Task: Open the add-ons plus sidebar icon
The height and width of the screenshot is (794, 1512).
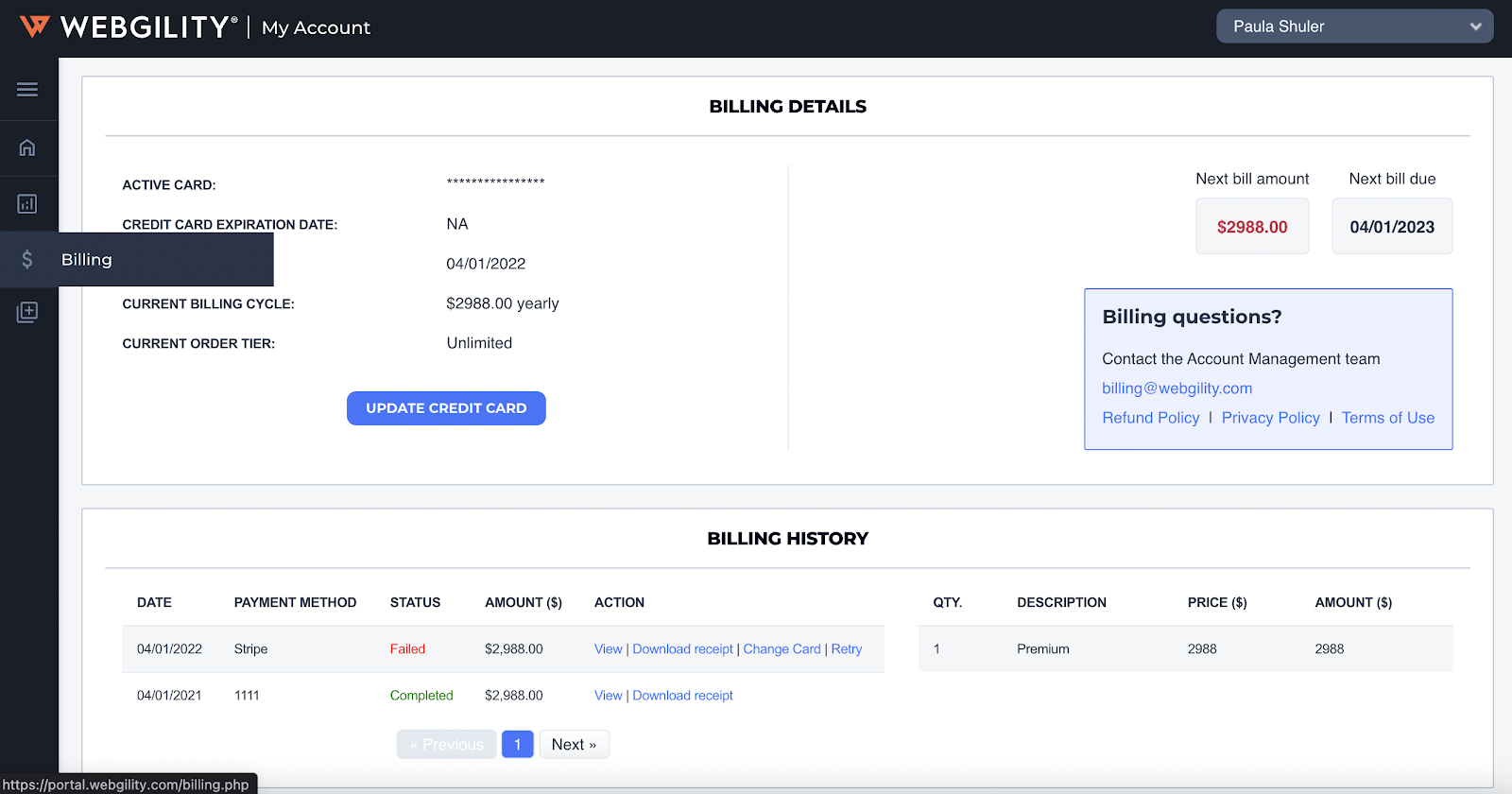Action: point(27,312)
